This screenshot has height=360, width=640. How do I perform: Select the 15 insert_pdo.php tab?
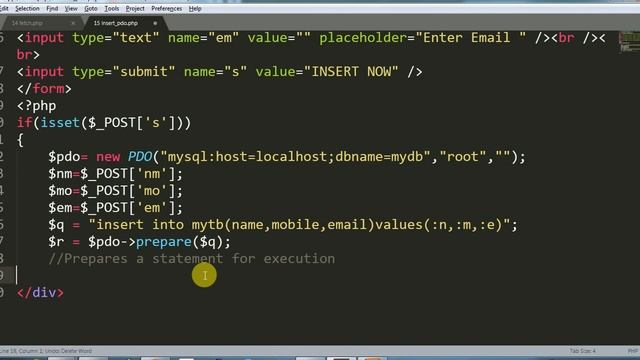point(116,23)
